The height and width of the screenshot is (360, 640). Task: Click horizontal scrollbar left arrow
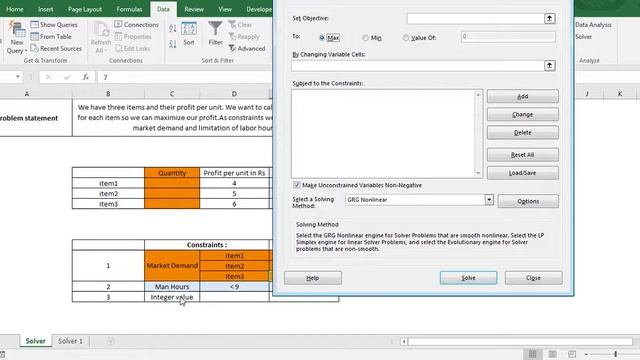pos(404,341)
